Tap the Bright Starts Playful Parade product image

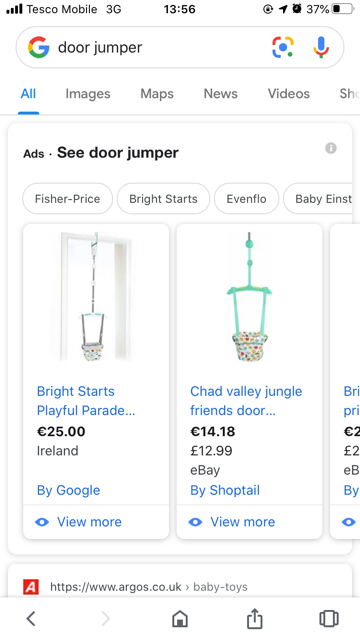tap(96, 297)
